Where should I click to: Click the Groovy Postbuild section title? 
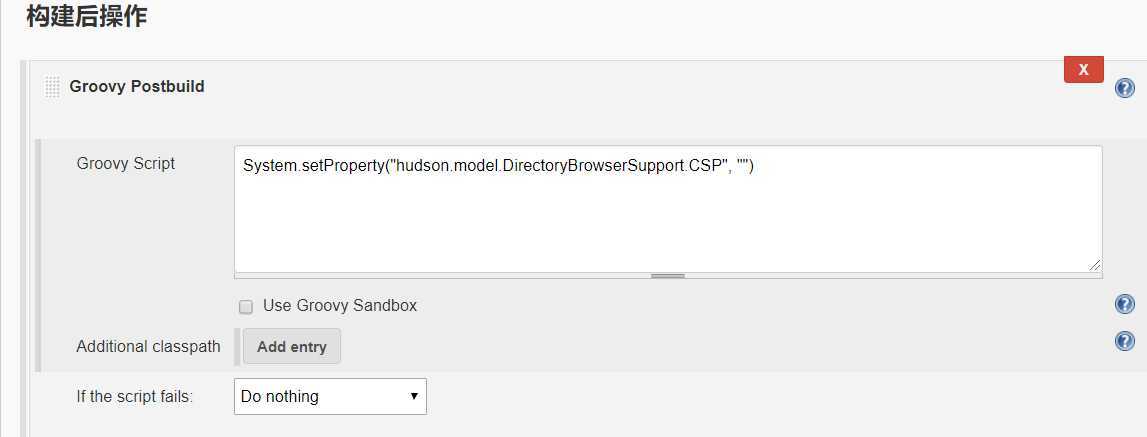coord(137,86)
